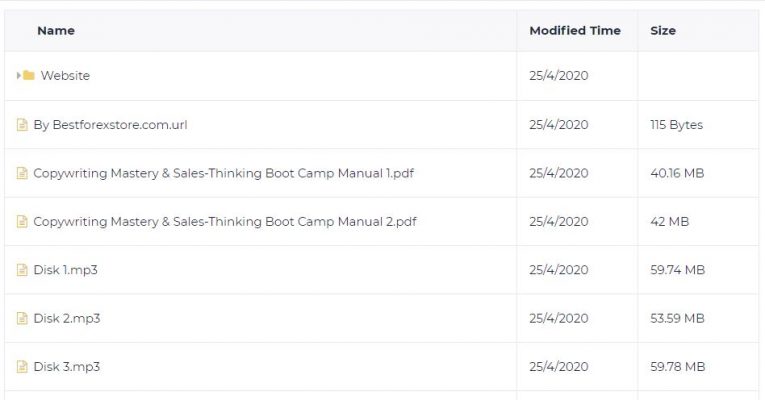Click the Modified Time column header
765x400 pixels.
575,31
